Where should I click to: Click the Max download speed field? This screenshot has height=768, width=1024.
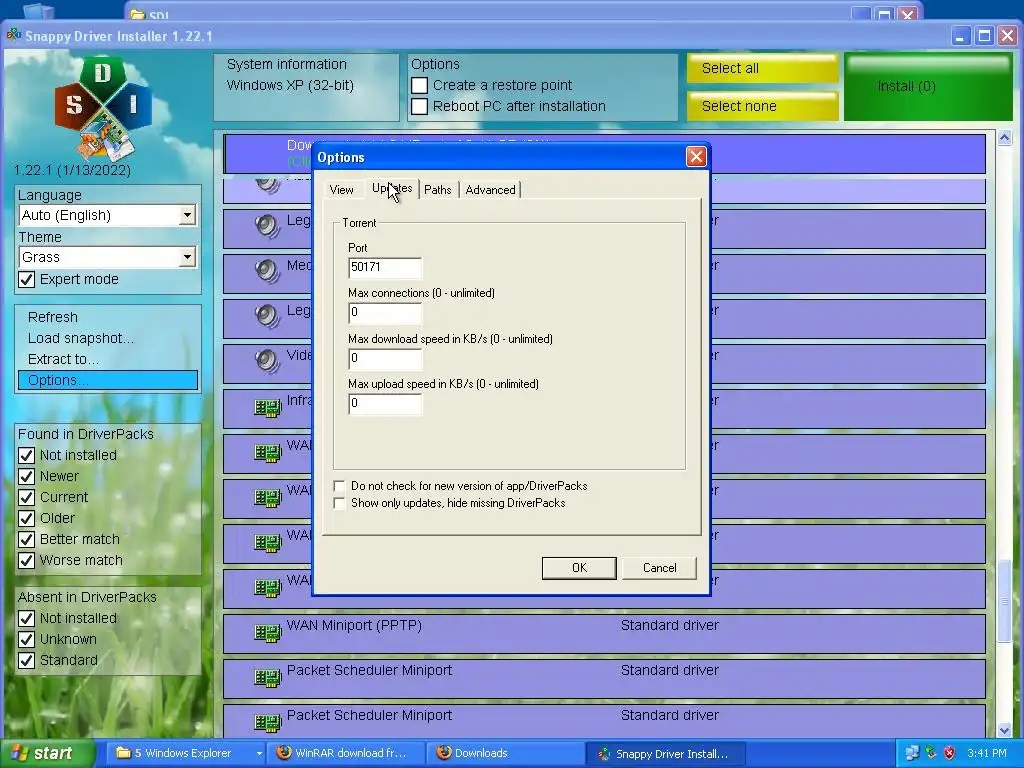pos(385,358)
